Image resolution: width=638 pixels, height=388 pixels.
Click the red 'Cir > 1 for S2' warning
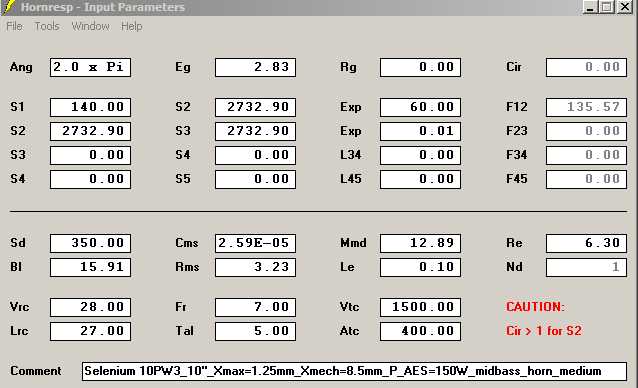[x=544, y=331]
